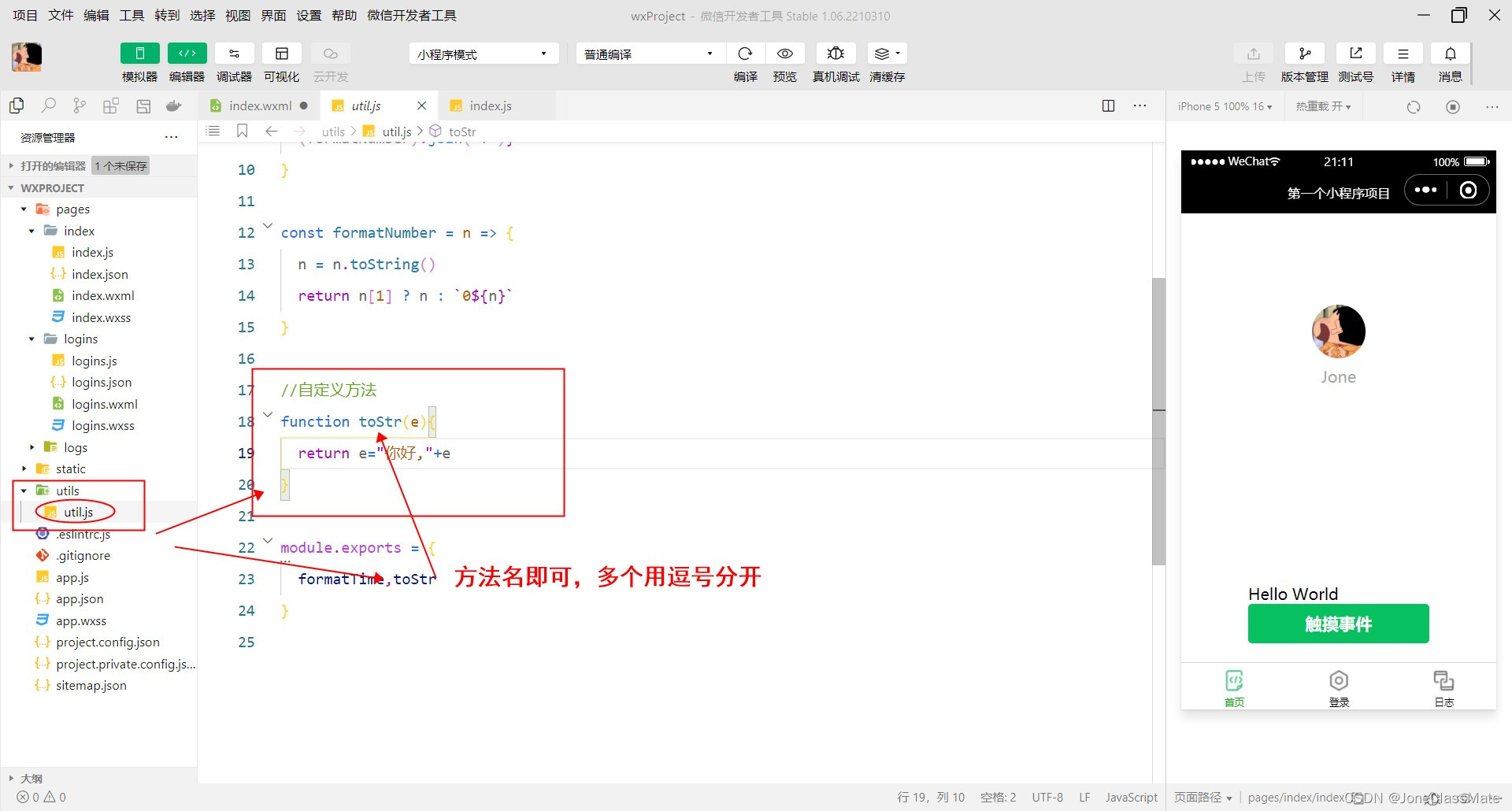Click the simulator record icon

(x=1453, y=106)
